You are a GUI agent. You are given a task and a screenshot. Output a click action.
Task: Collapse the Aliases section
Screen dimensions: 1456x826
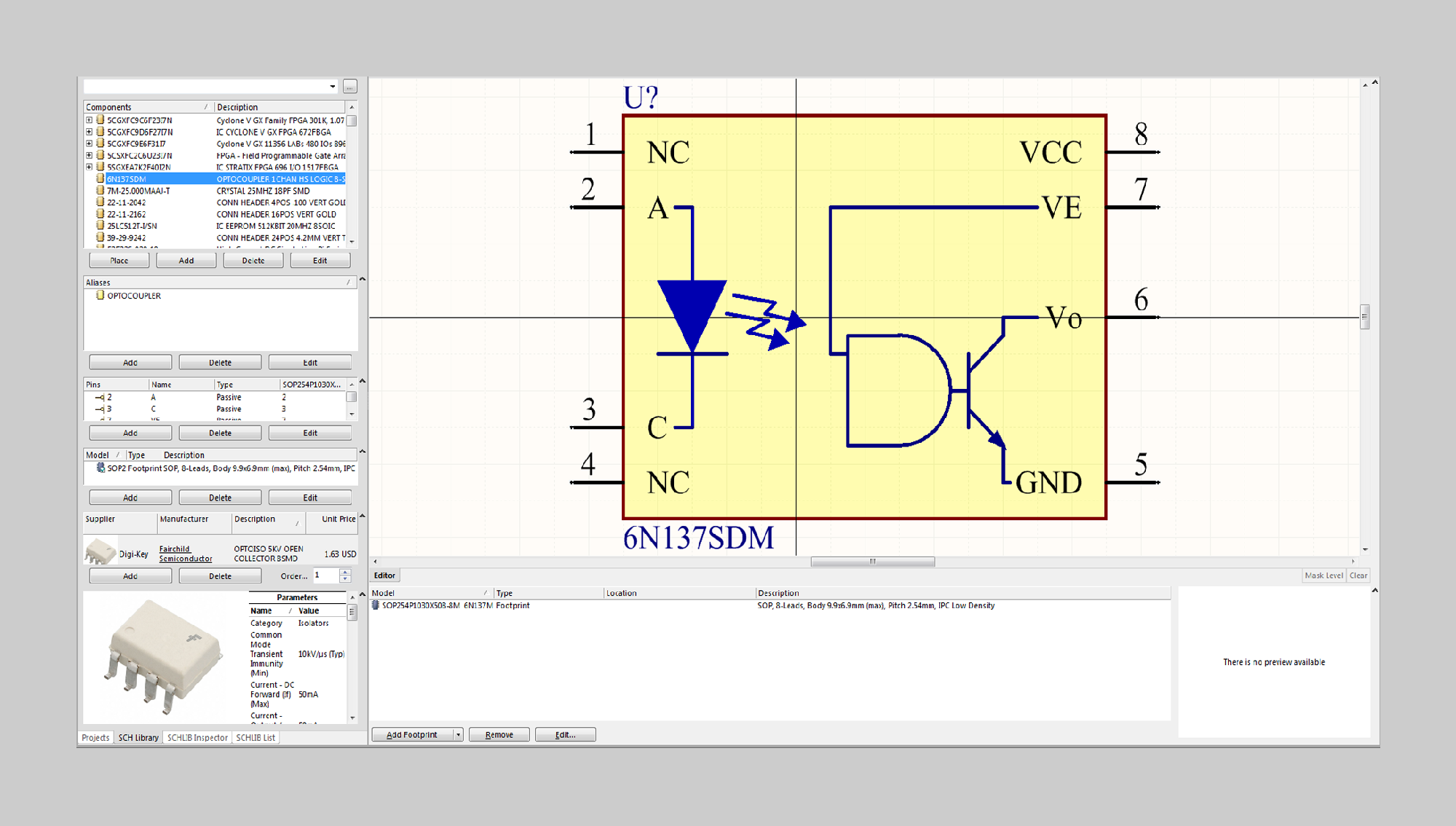pyautogui.click(x=363, y=279)
